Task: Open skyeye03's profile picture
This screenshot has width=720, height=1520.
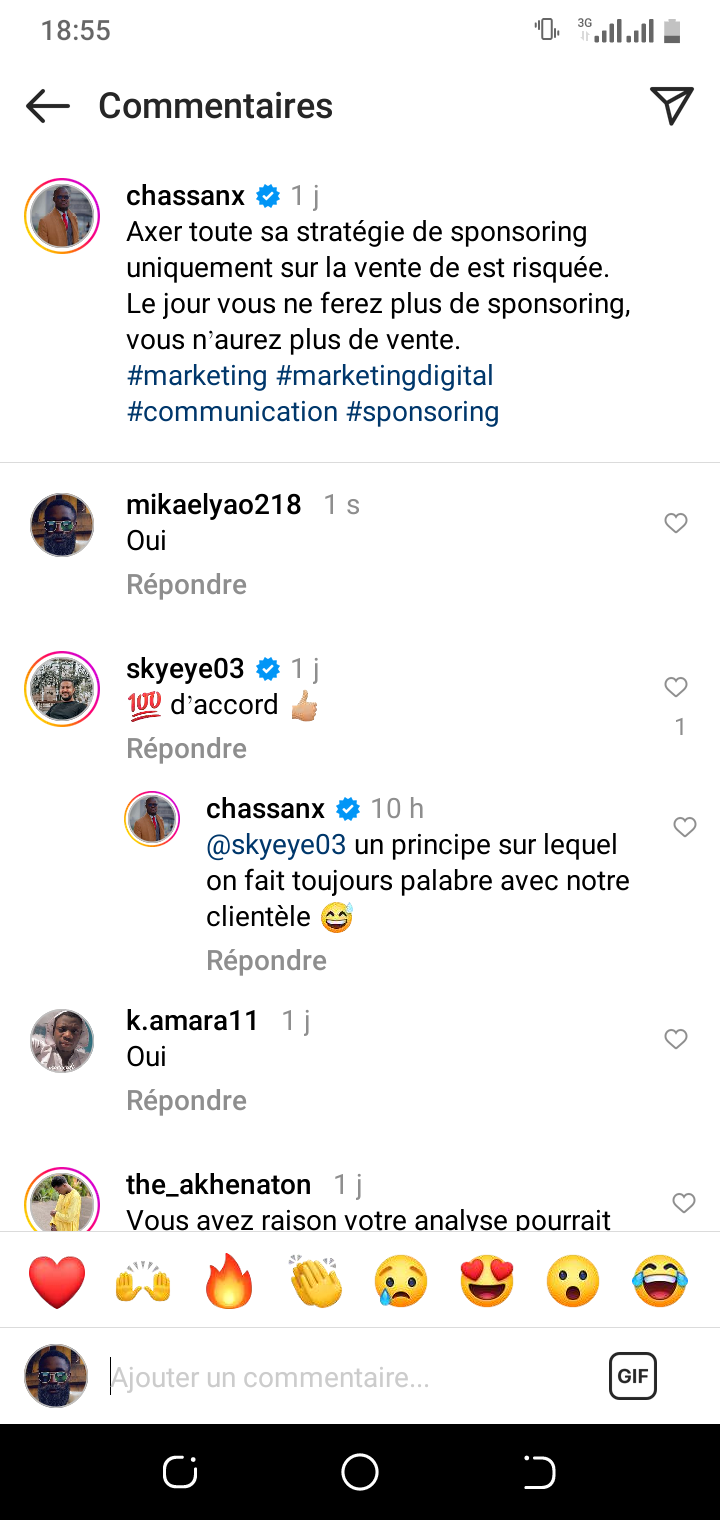Action: point(62,689)
